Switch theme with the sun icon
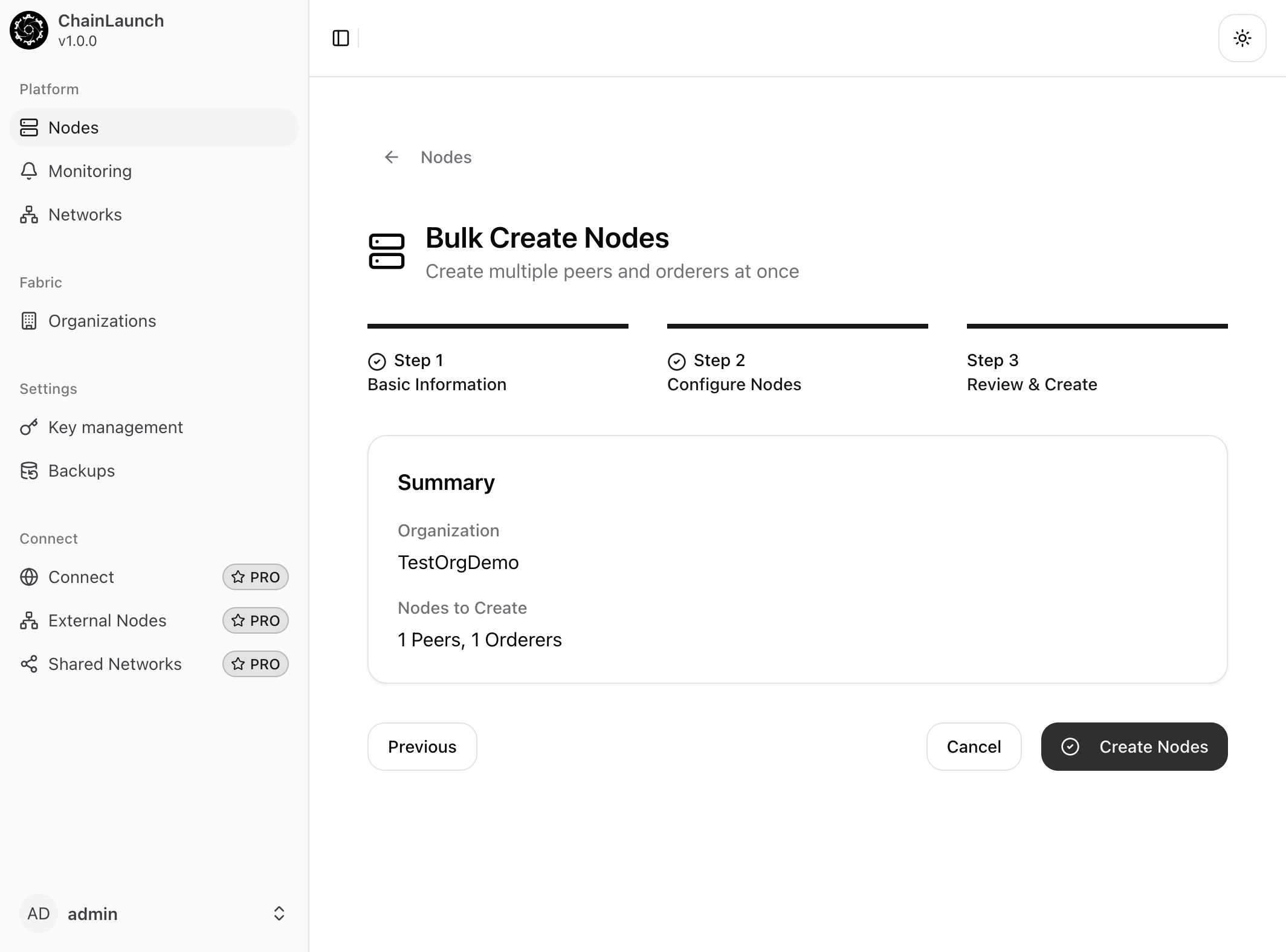 pyautogui.click(x=1242, y=39)
